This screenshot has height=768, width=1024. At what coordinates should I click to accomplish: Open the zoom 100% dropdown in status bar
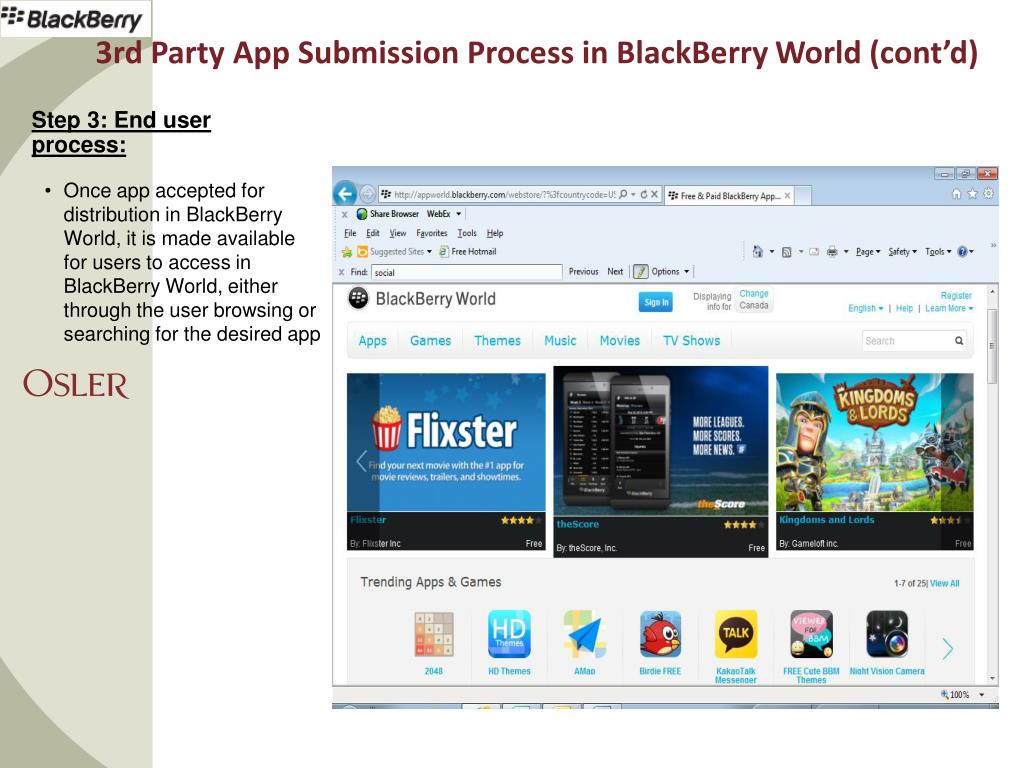[x=982, y=695]
